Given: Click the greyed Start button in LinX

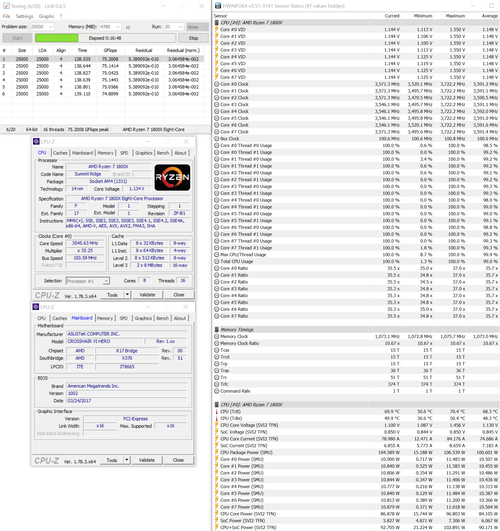Looking at the screenshot, I should pyautogui.click(x=18, y=38).
